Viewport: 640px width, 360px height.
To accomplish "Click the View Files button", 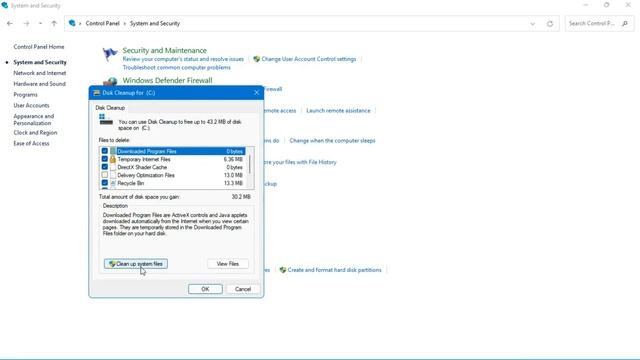I will (x=228, y=264).
